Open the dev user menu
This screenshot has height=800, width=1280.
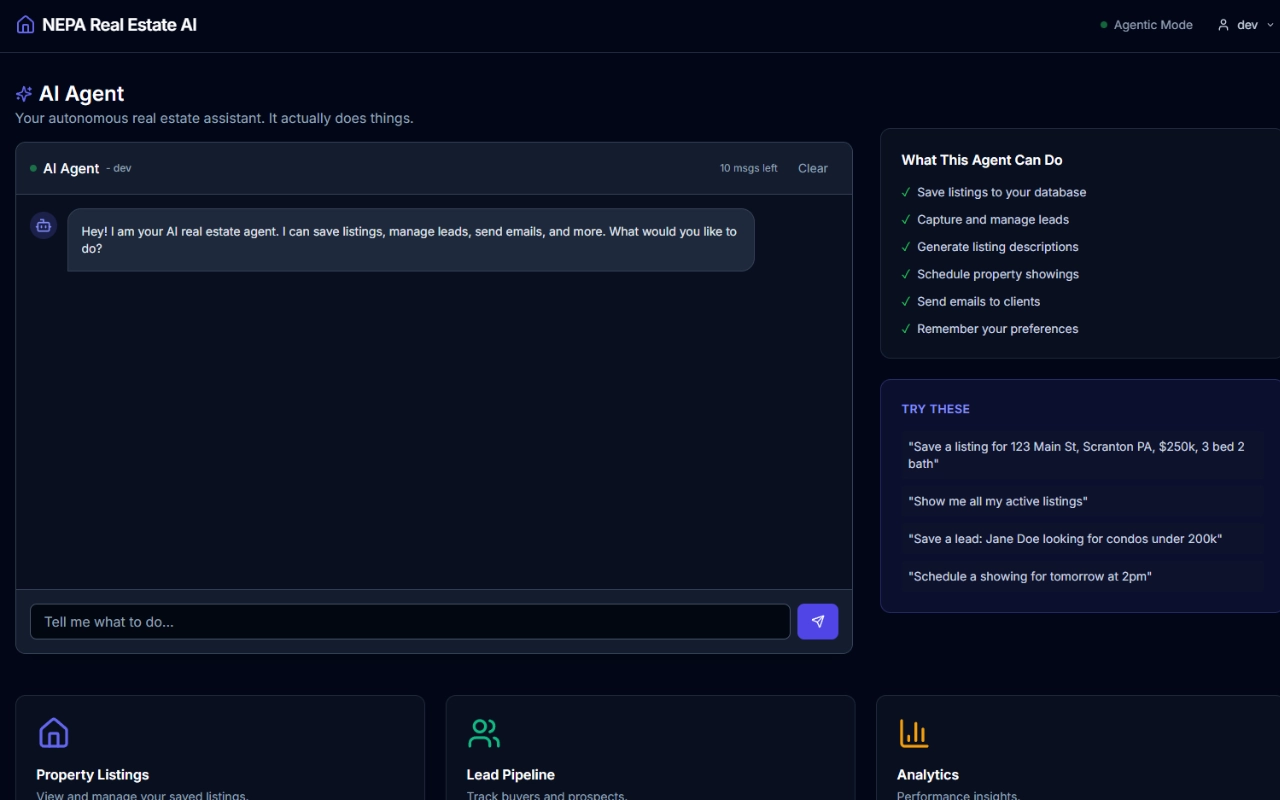pos(1246,25)
